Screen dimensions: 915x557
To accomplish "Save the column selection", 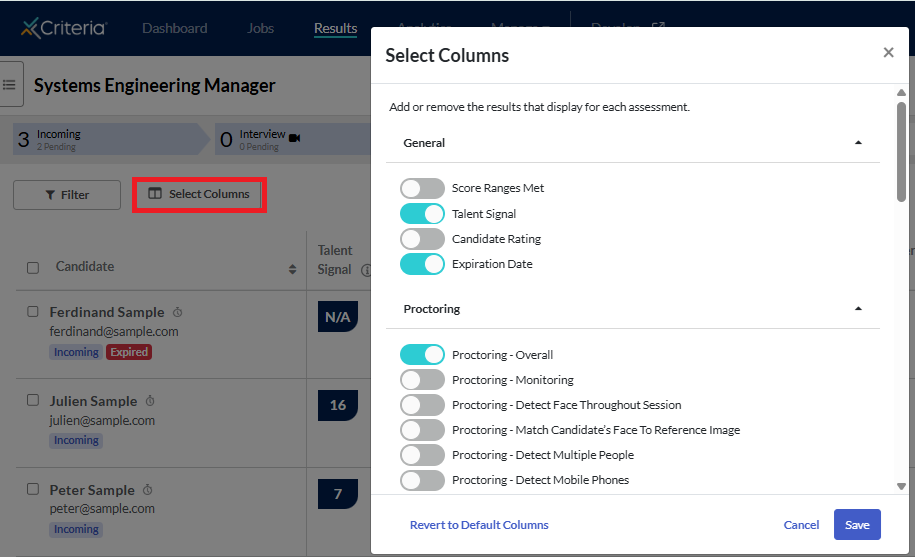I will [x=857, y=525].
